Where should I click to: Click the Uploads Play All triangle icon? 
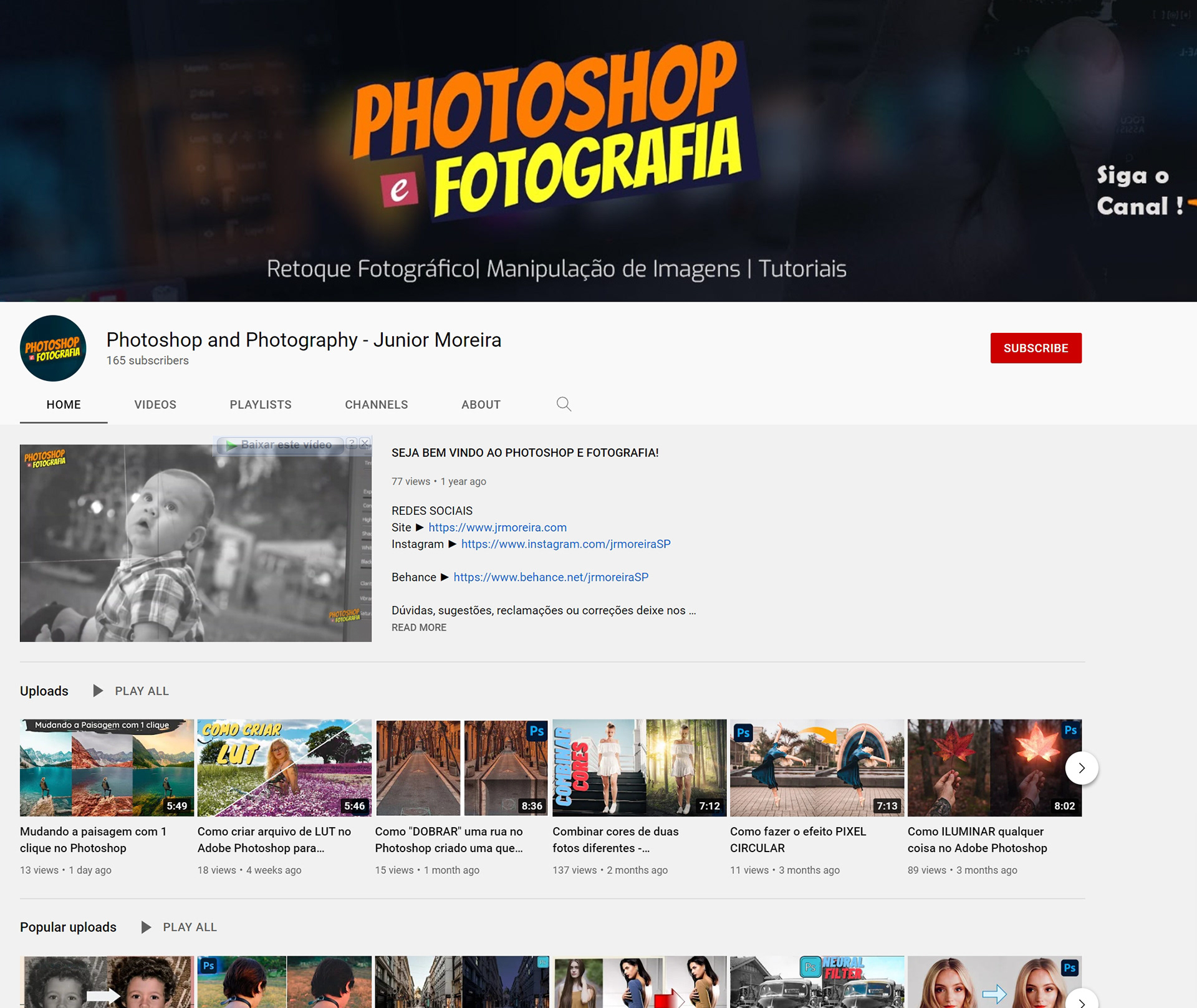click(98, 691)
